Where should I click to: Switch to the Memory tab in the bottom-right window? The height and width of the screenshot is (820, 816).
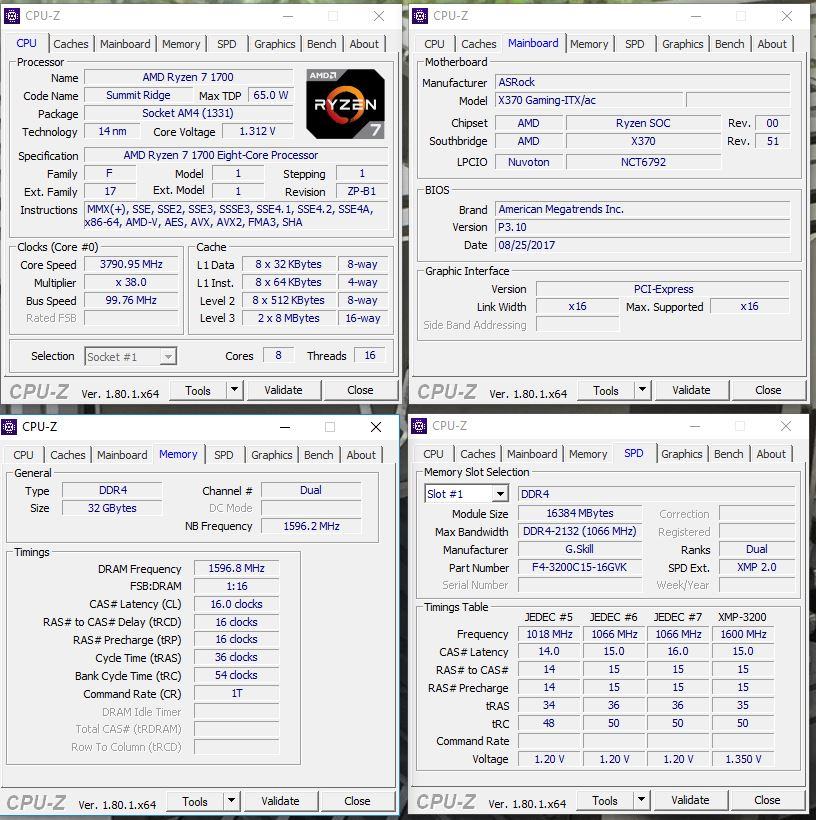click(x=588, y=454)
